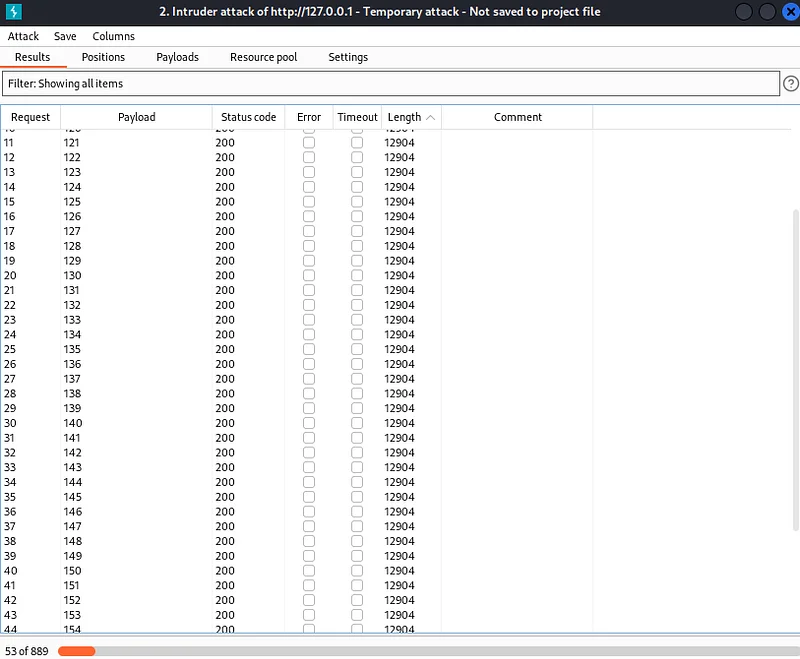Open the Attack menu

pyautogui.click(x=23, y=36)
